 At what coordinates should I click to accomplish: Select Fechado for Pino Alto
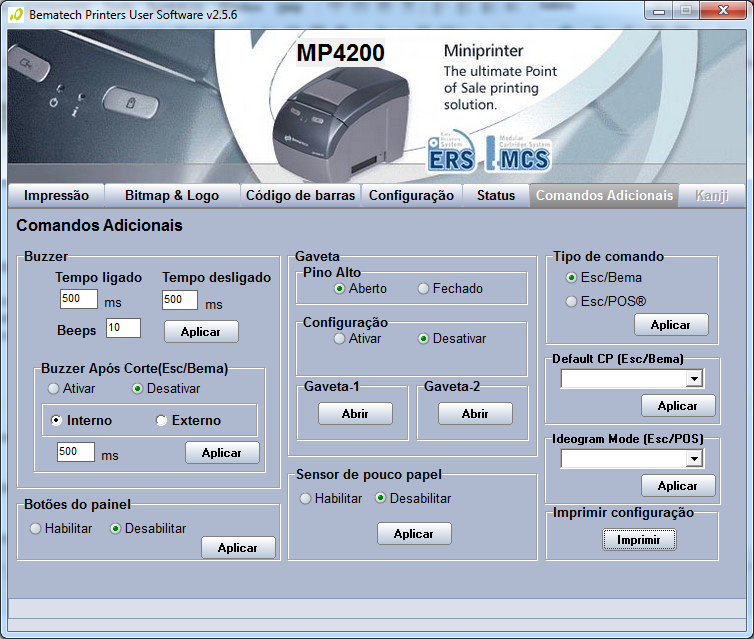tap(450, 288)
